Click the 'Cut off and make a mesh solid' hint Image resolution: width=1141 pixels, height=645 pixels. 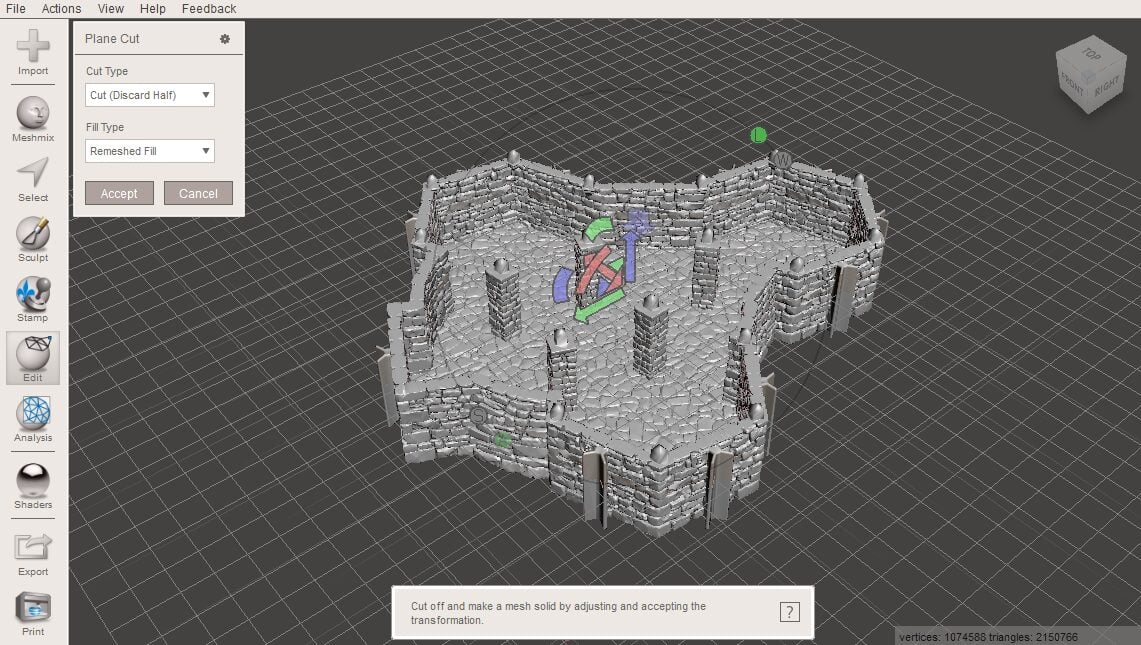click(x=558, y=613)
